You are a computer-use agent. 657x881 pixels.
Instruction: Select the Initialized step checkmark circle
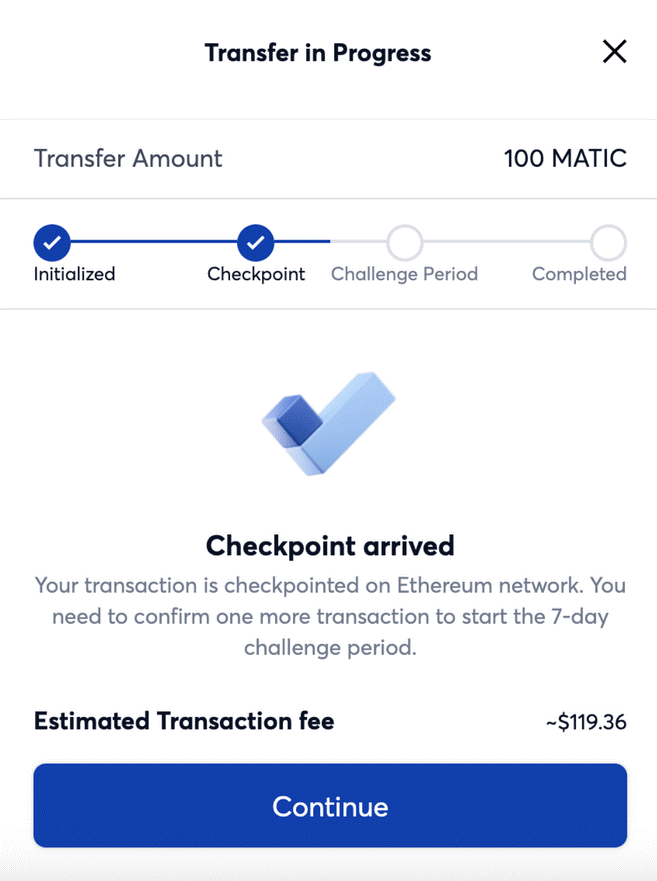(52, 242)
